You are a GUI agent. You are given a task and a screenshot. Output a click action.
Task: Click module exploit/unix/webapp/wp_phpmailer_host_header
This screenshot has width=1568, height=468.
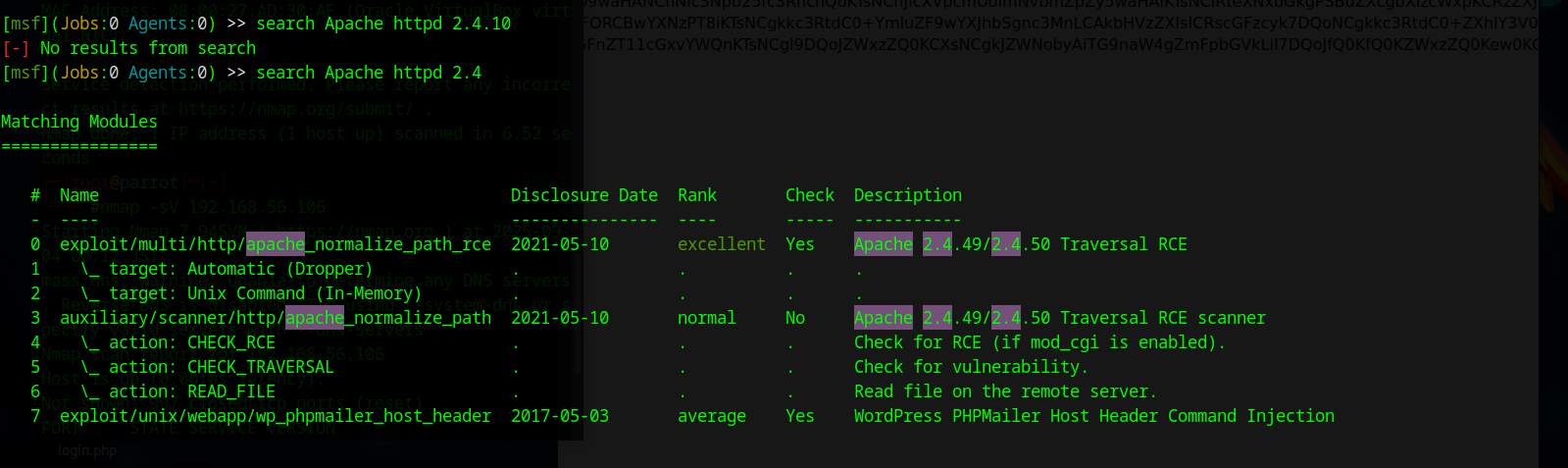(276, 416)
